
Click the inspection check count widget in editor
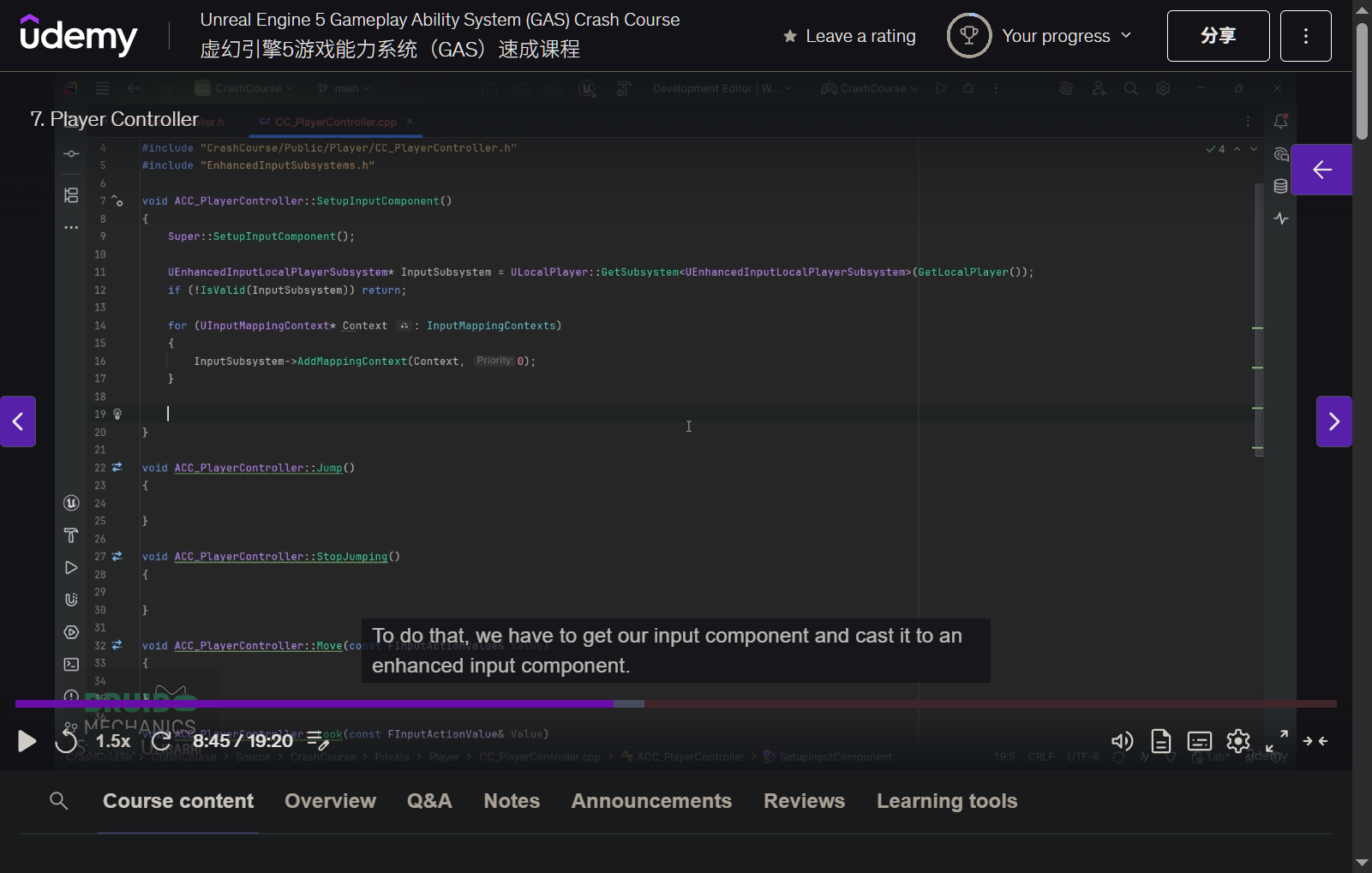[1215, 149]
